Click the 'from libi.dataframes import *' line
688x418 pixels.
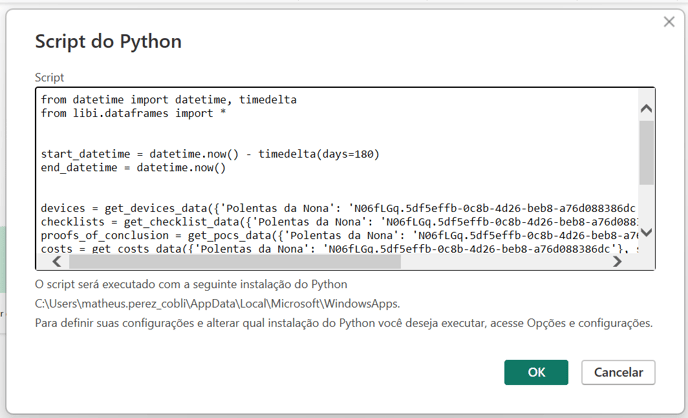click(133, 113)
